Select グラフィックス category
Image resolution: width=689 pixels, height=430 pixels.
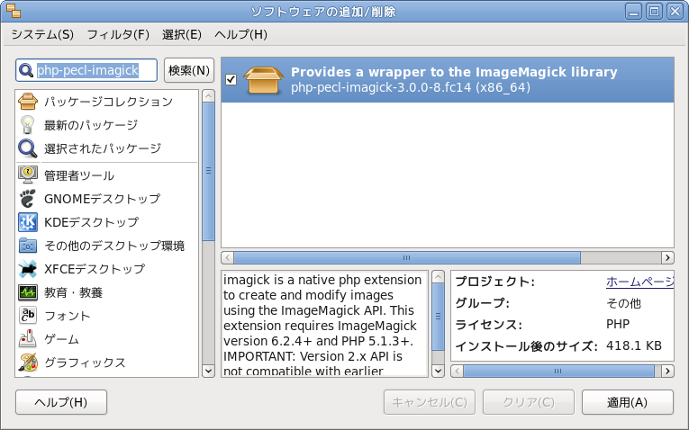[108, 362]
